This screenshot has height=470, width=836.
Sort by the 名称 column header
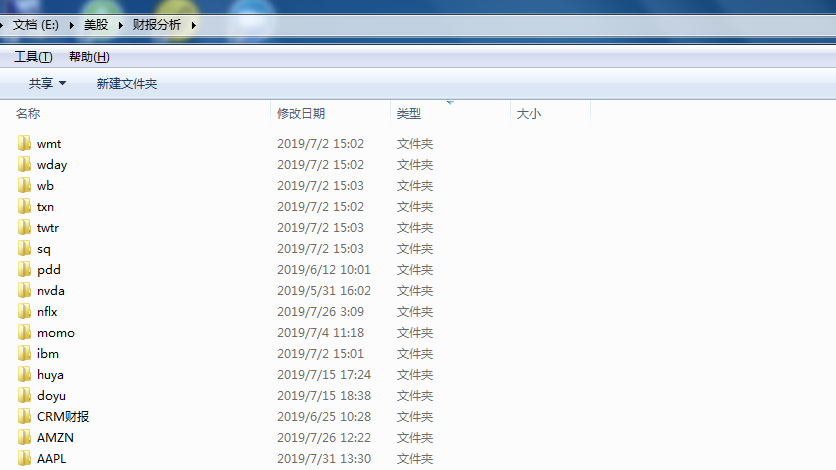point(28,114)
